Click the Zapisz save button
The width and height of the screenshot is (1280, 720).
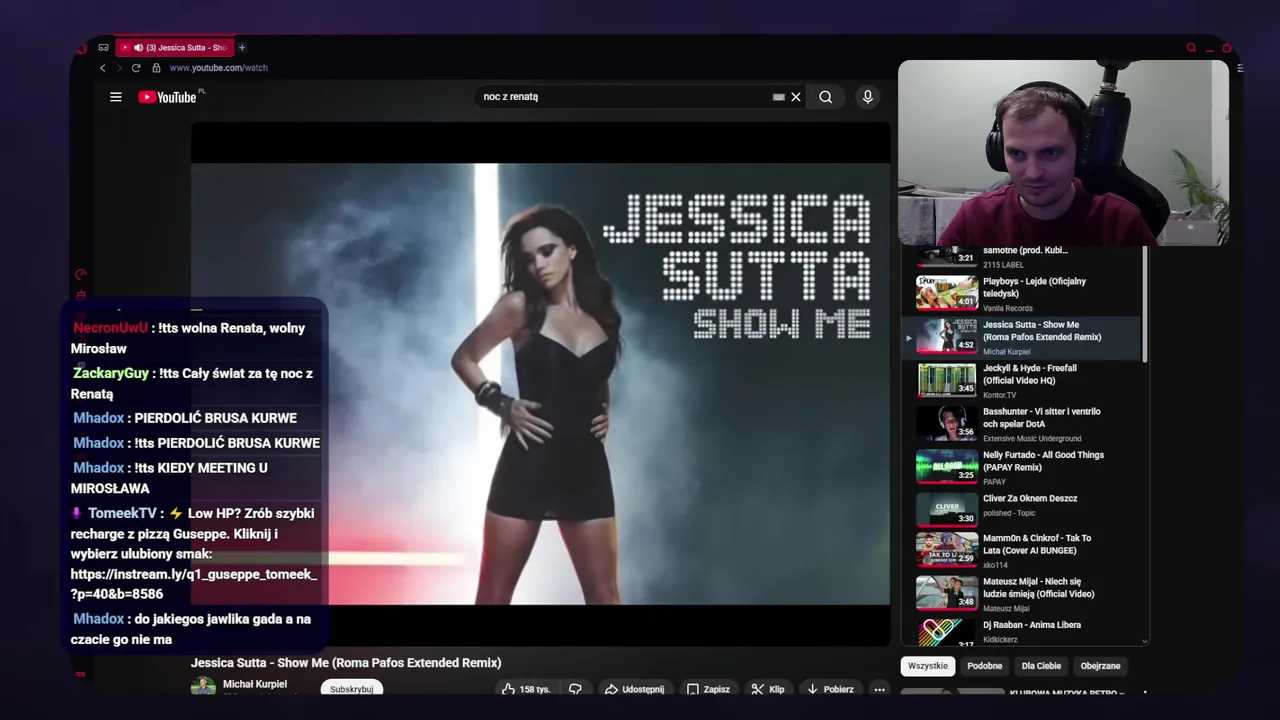click(708, 689)
